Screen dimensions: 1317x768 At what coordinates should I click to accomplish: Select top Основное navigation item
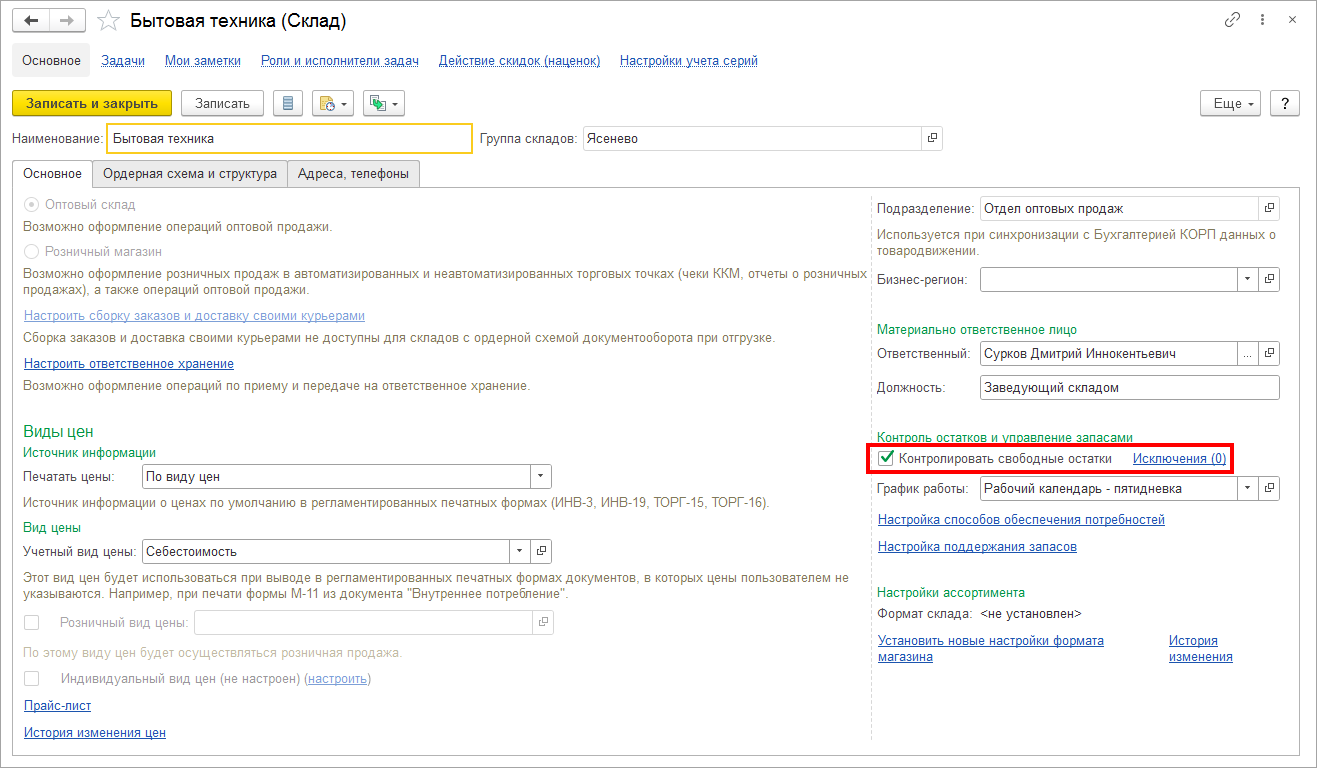51,60
